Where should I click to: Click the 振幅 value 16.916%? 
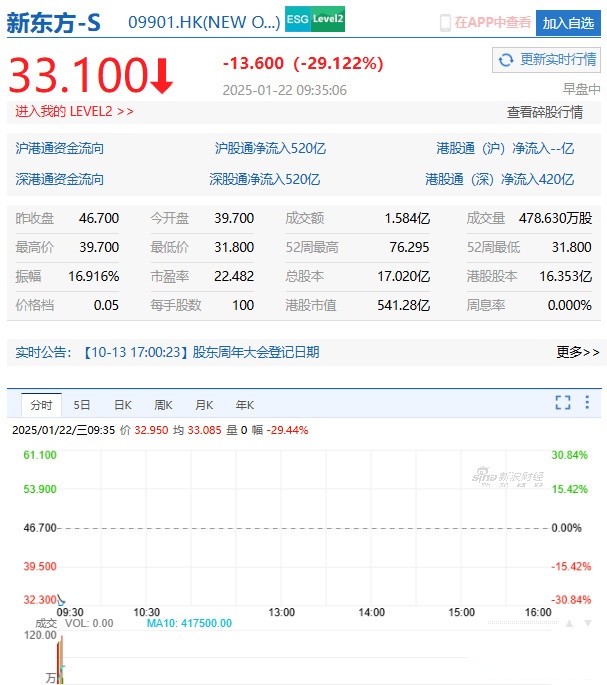94,276
